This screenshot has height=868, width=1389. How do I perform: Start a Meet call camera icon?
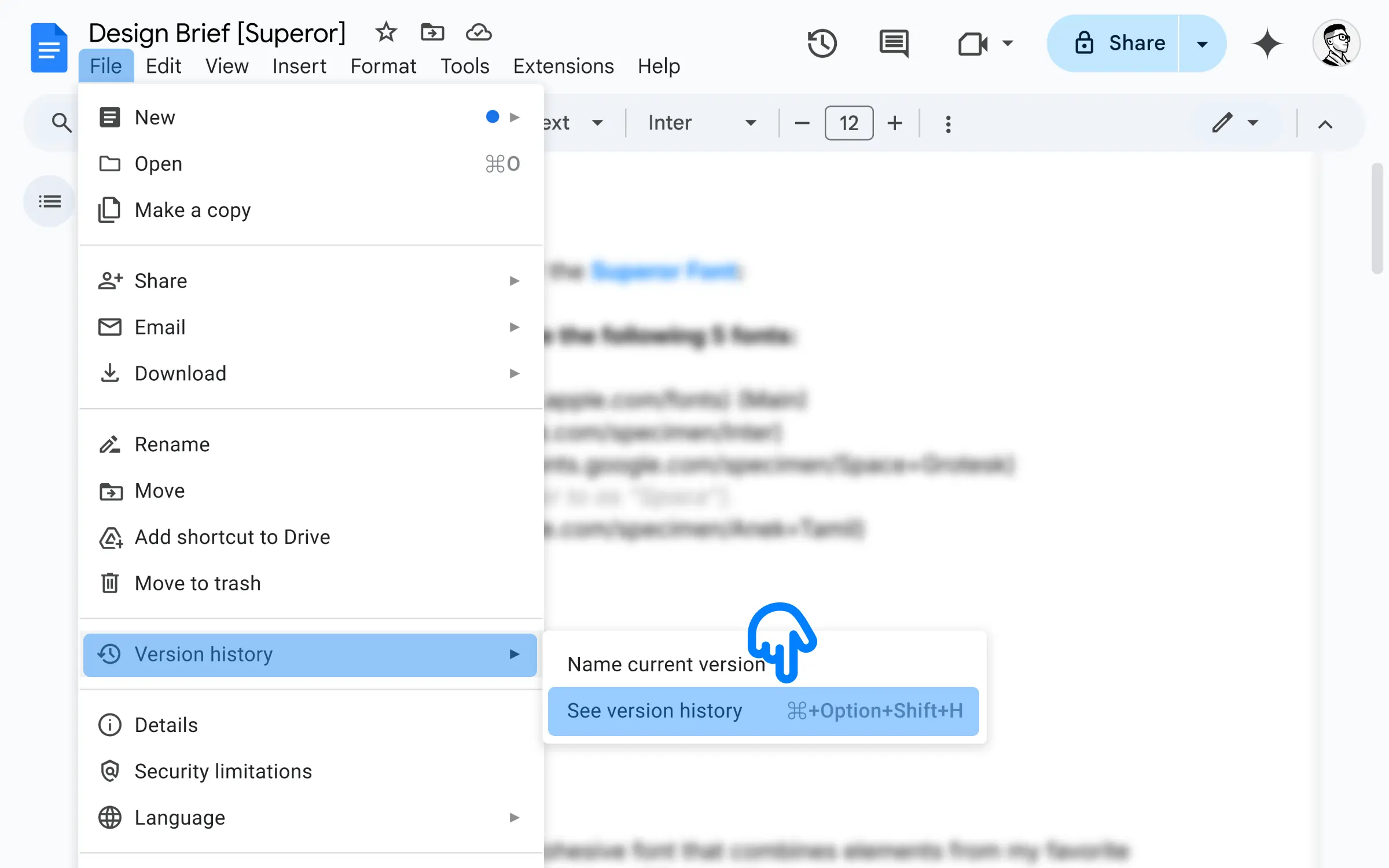pyautogui.click(x=973, y=43)
